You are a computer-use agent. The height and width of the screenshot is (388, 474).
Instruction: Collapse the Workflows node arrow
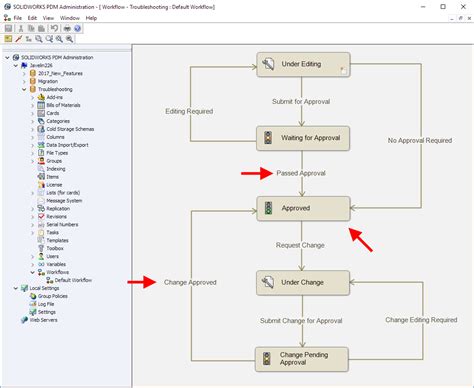click(32, 272)
